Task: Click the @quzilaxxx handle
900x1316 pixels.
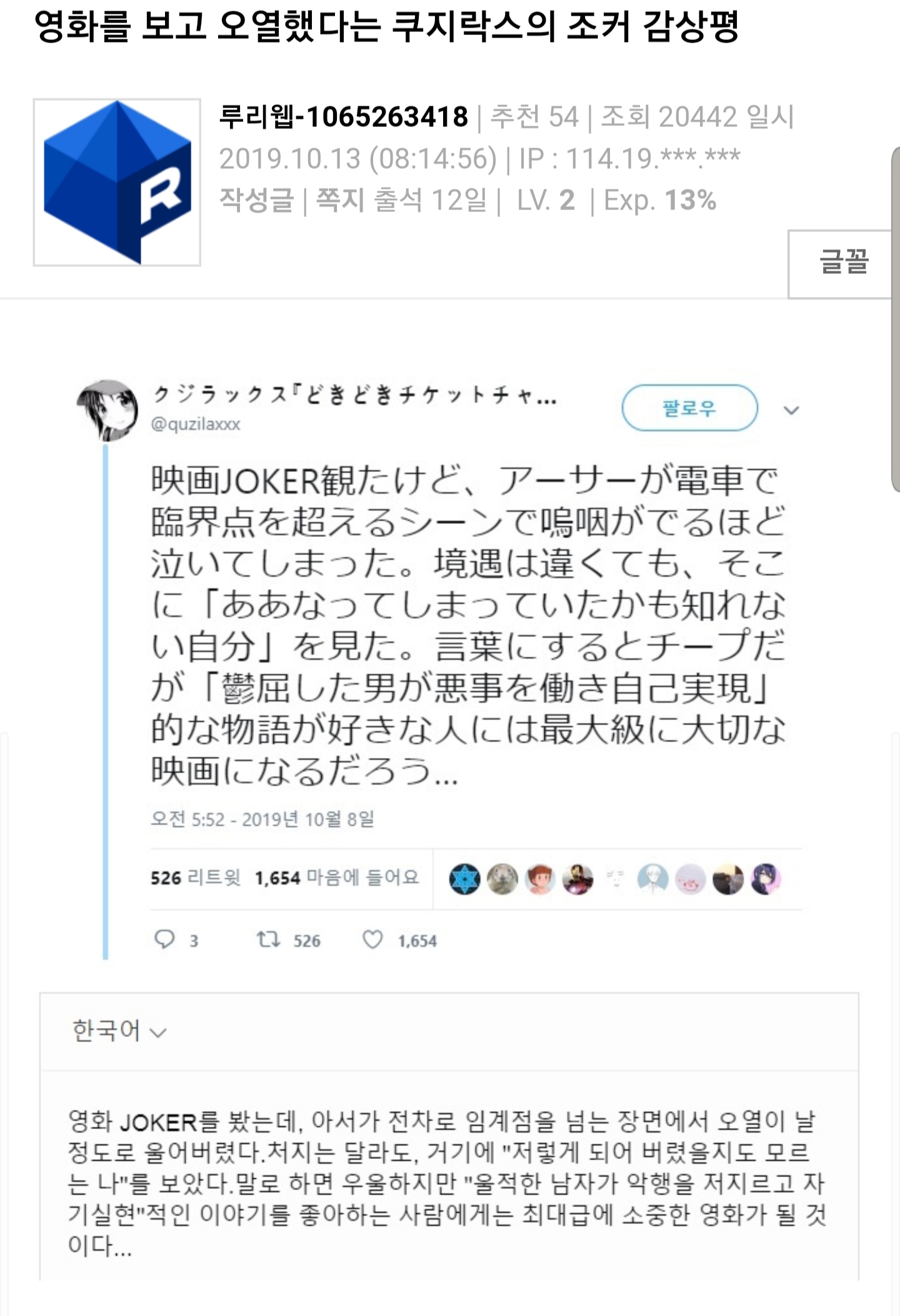Action: coord(196,424)
